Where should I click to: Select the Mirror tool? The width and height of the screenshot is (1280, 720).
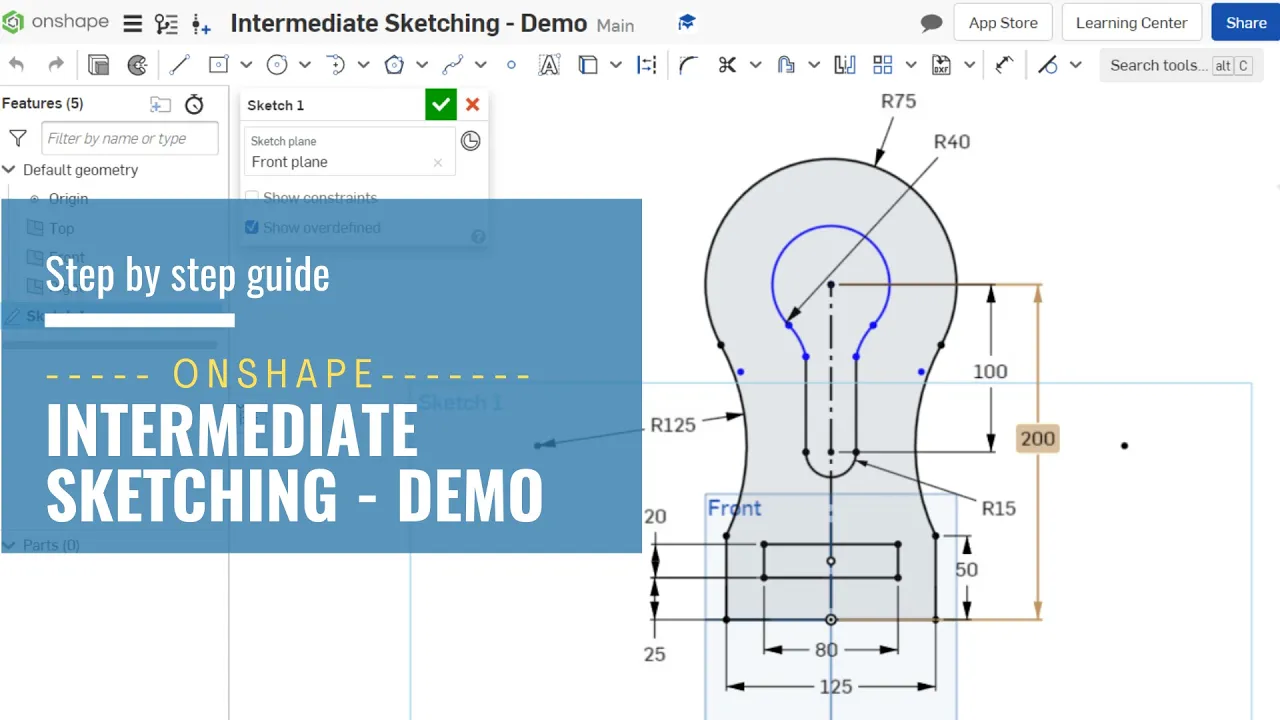845,65
